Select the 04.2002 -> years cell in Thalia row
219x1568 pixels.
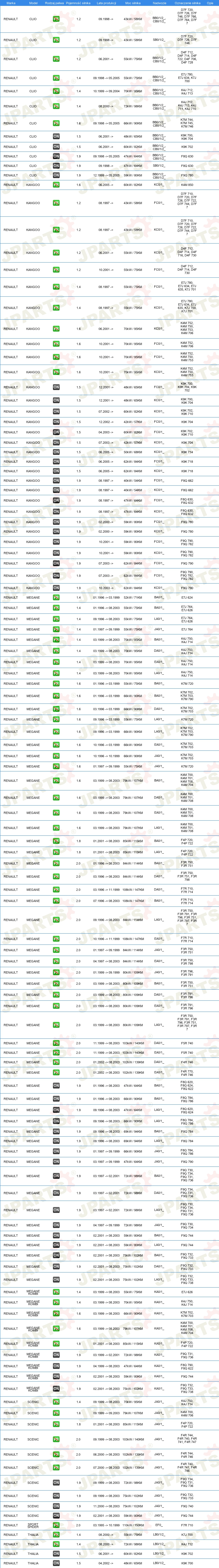pyautogui.click(x=106, y=1563)
